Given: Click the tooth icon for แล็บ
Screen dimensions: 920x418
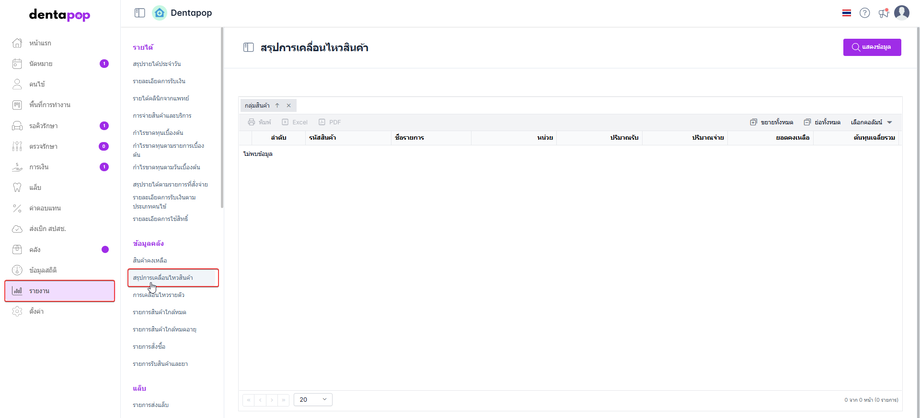Looking at the screenshot, I should click(x=17, y=187).
